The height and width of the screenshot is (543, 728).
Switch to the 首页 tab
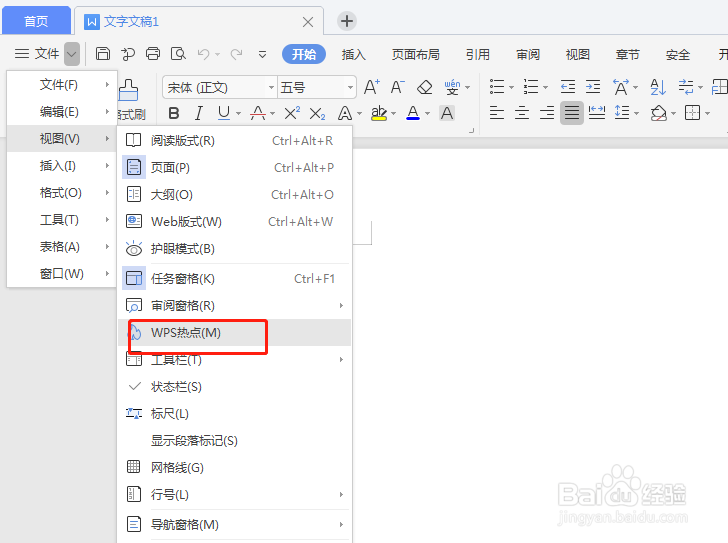[36, 21]
